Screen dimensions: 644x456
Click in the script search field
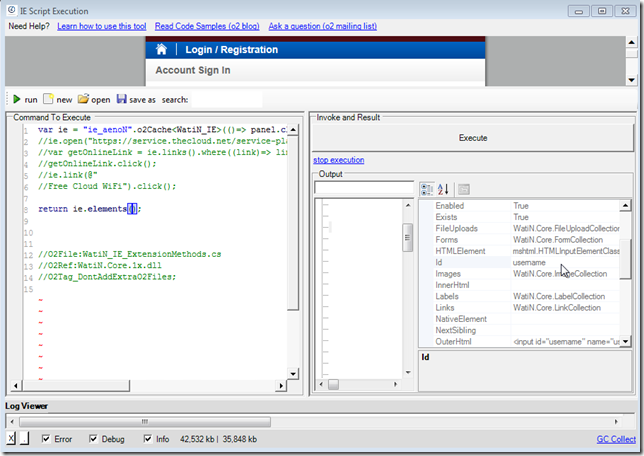click(x=226, y=100)
